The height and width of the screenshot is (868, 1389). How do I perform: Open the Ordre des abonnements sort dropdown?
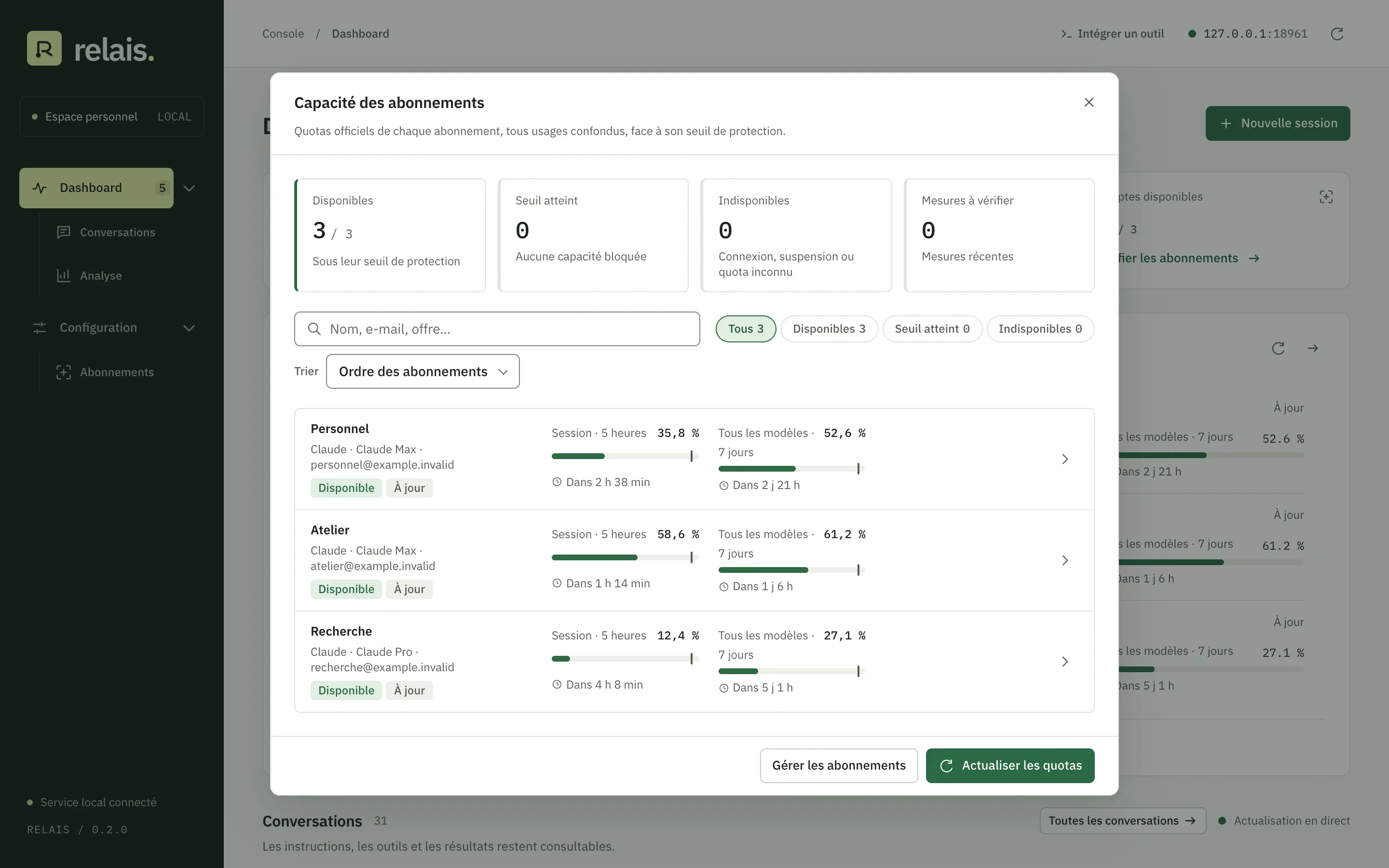pos(423,371)
